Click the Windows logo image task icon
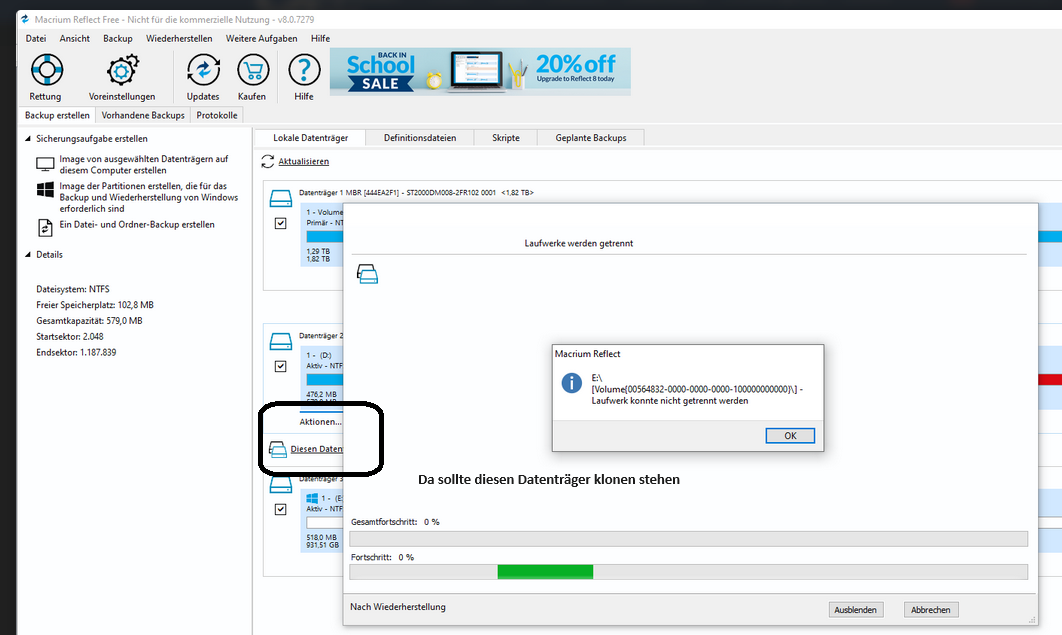Screen dimensions: 1062x635 point(45,190)
